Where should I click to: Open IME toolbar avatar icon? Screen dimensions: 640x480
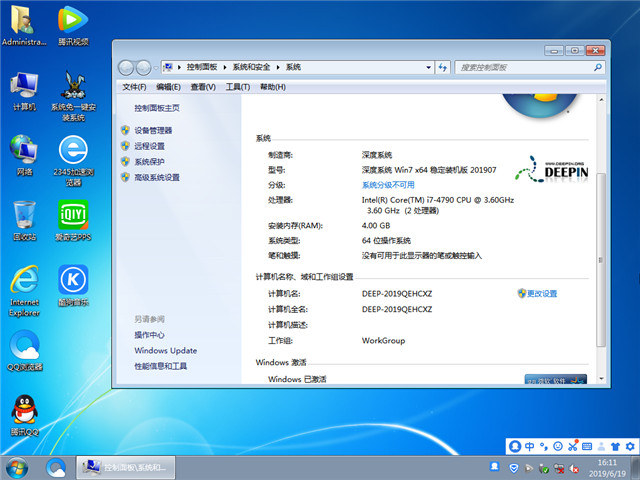click(x=515, y=446)
